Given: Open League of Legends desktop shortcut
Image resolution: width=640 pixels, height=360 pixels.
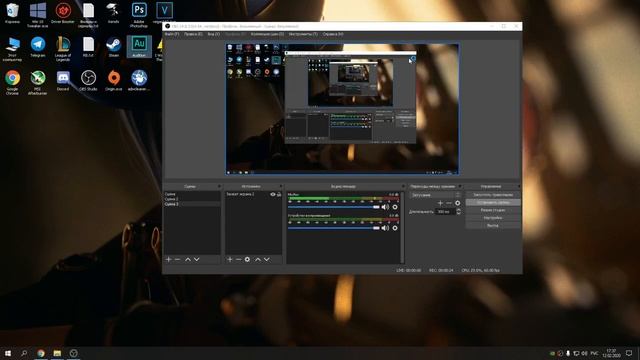Looking at the screenshot, I should click(63, 49).
